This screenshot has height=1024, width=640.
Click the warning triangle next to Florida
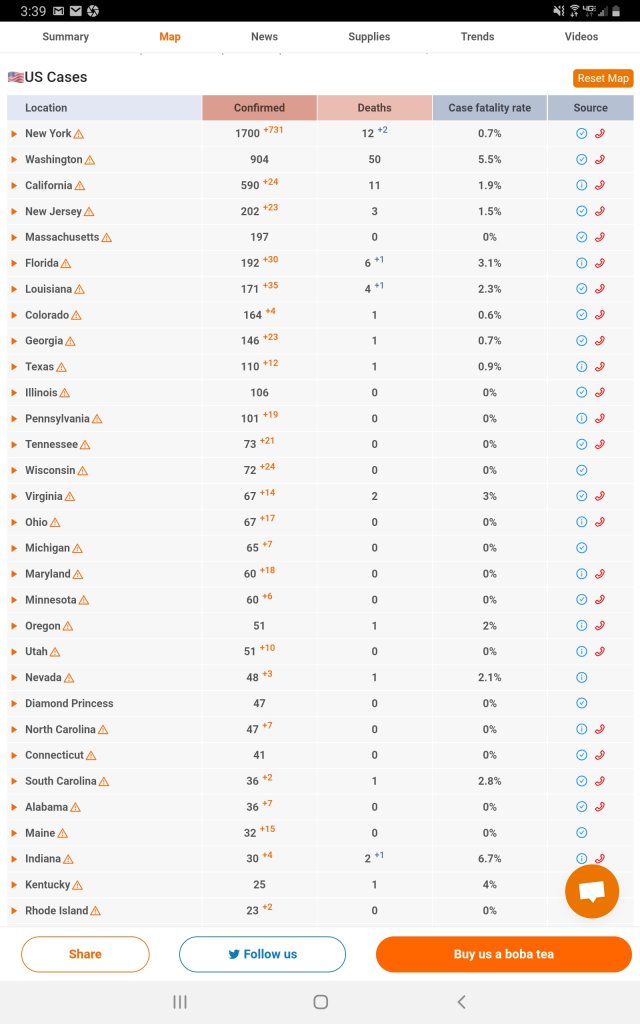pyautogui.click(x=66, y=264)
